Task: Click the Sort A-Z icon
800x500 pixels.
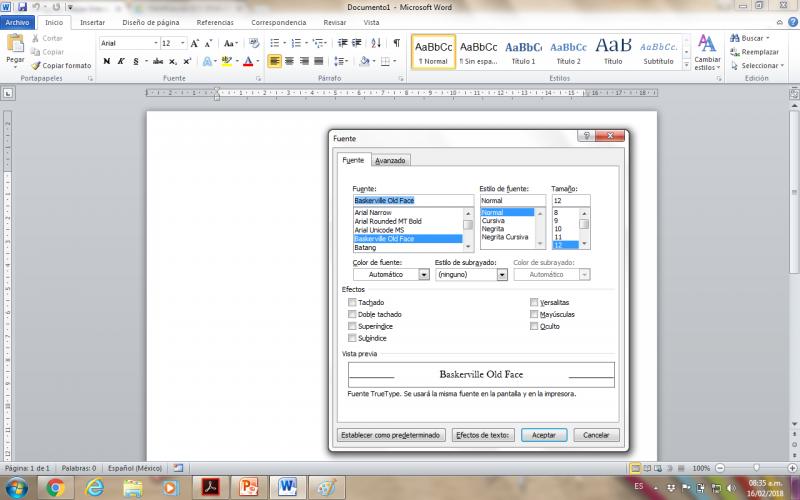Action: [x=376, y=43]
